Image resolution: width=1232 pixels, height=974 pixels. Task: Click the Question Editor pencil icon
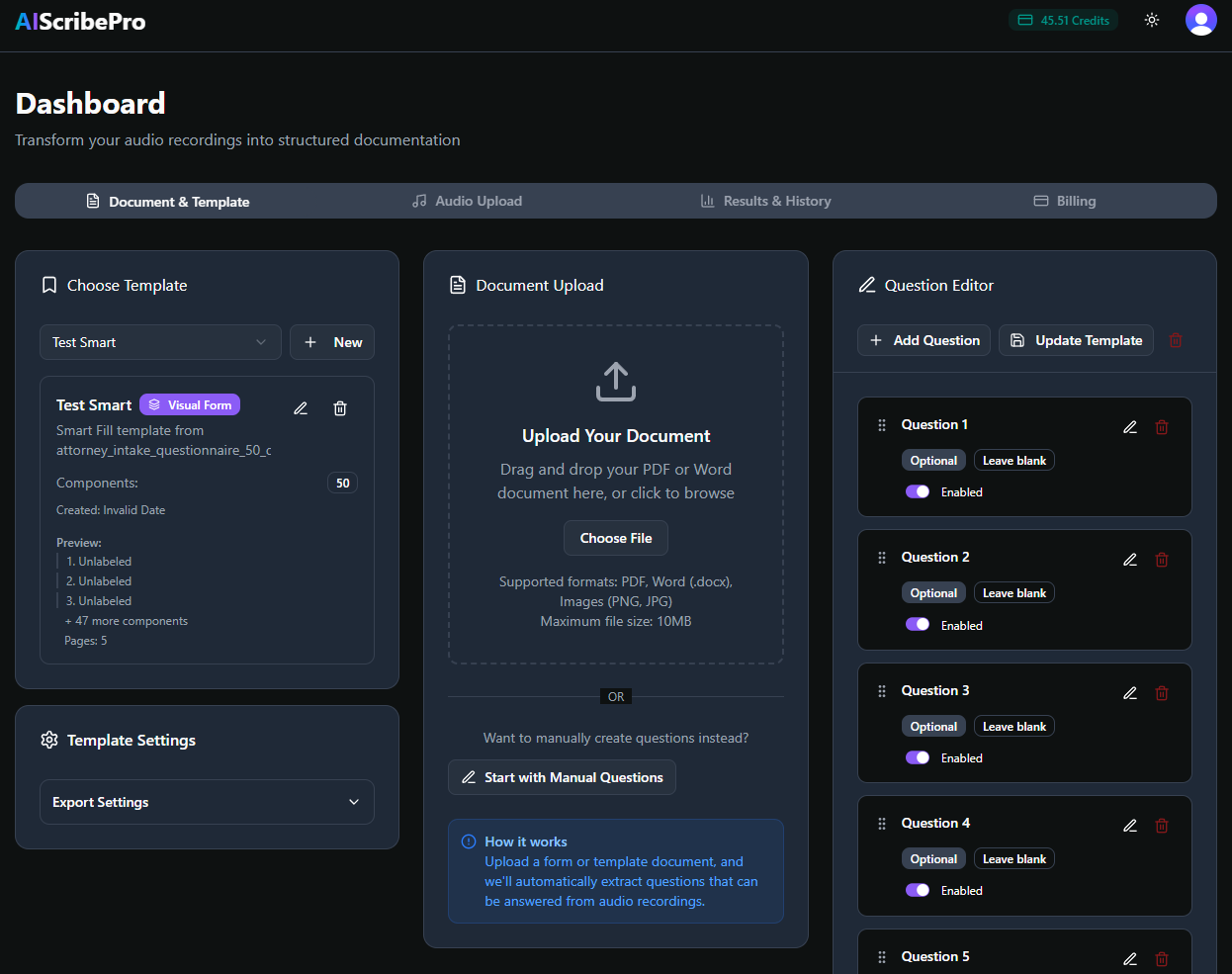(867, 285)
